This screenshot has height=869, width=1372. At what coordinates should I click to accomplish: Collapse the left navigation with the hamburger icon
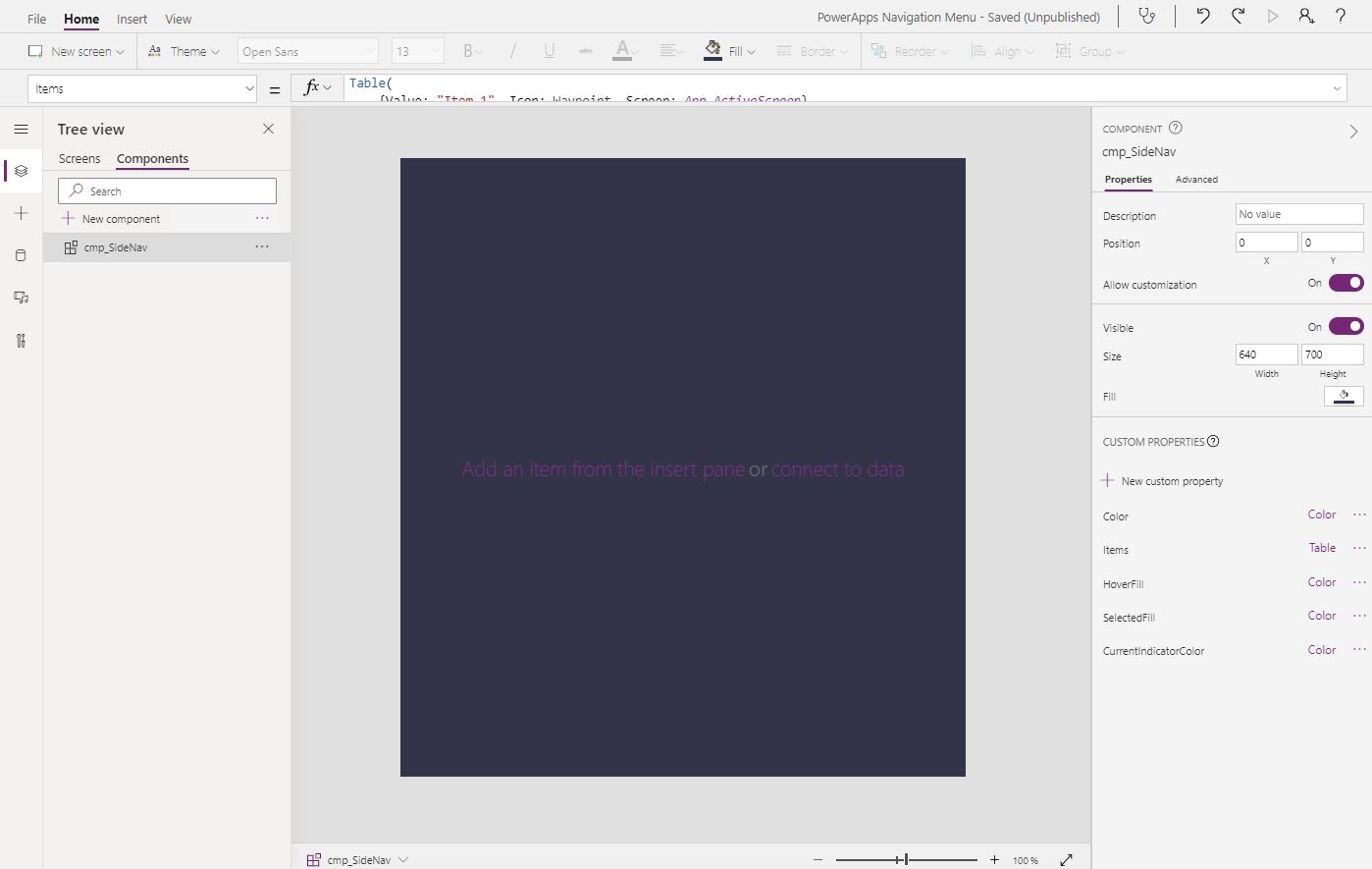21,129
